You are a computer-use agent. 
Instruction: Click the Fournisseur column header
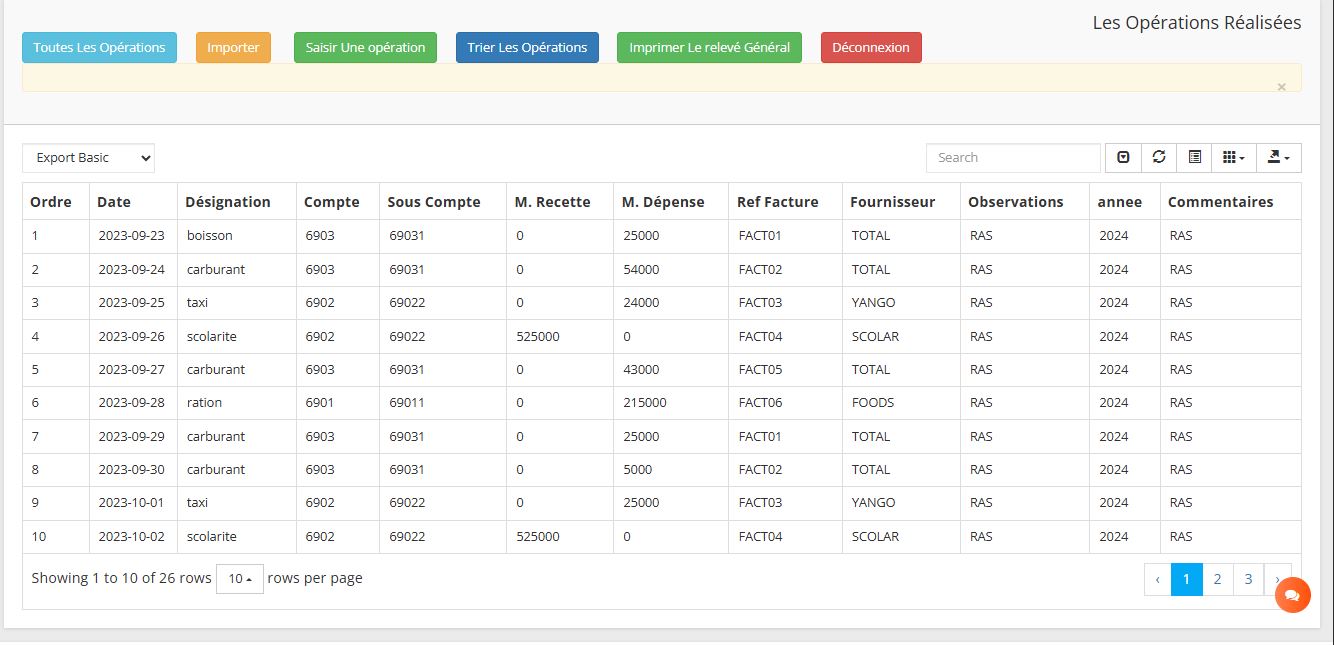click(901, 202)
